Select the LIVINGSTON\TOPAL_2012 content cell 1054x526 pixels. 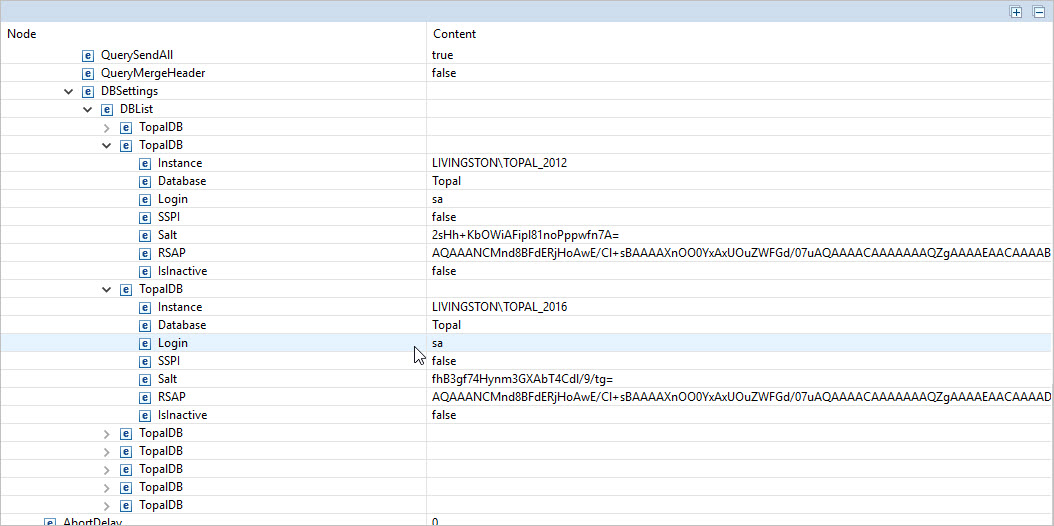tap(499, 163)
